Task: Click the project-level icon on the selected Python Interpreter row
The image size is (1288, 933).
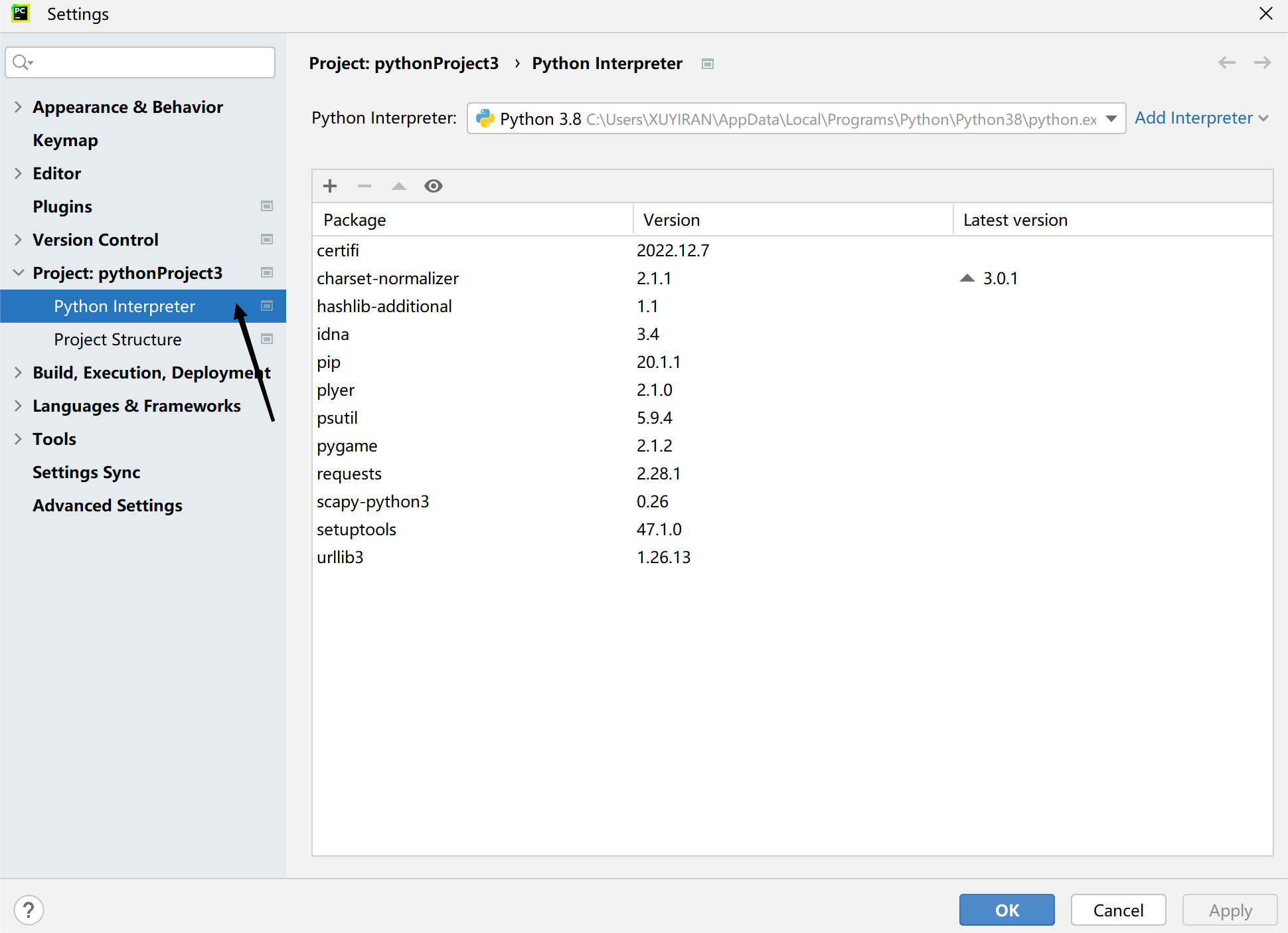Action: 267,306
